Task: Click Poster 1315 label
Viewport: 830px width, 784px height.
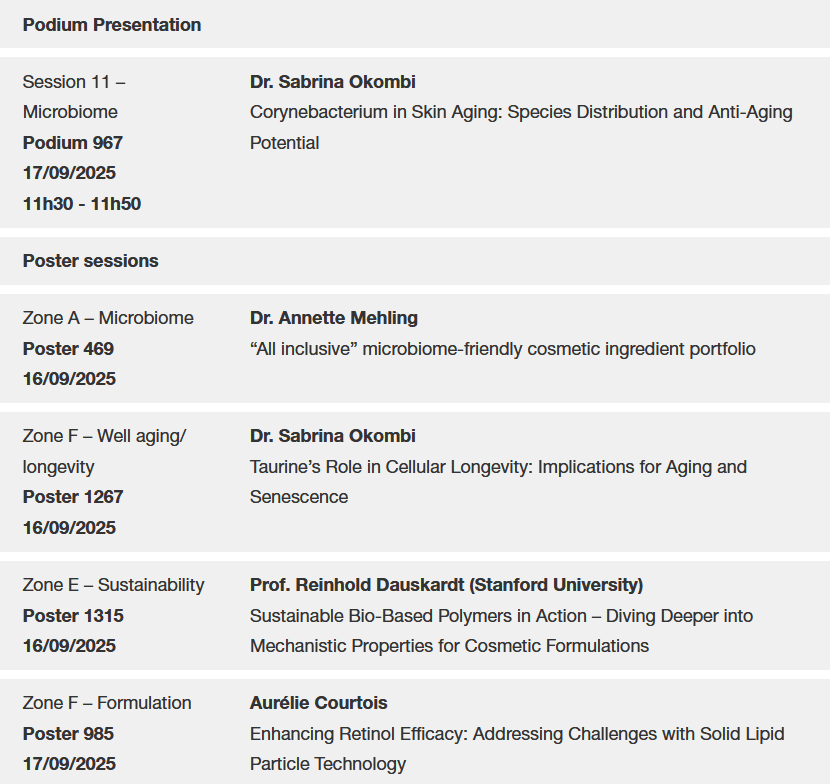Action: click(73, 616)
